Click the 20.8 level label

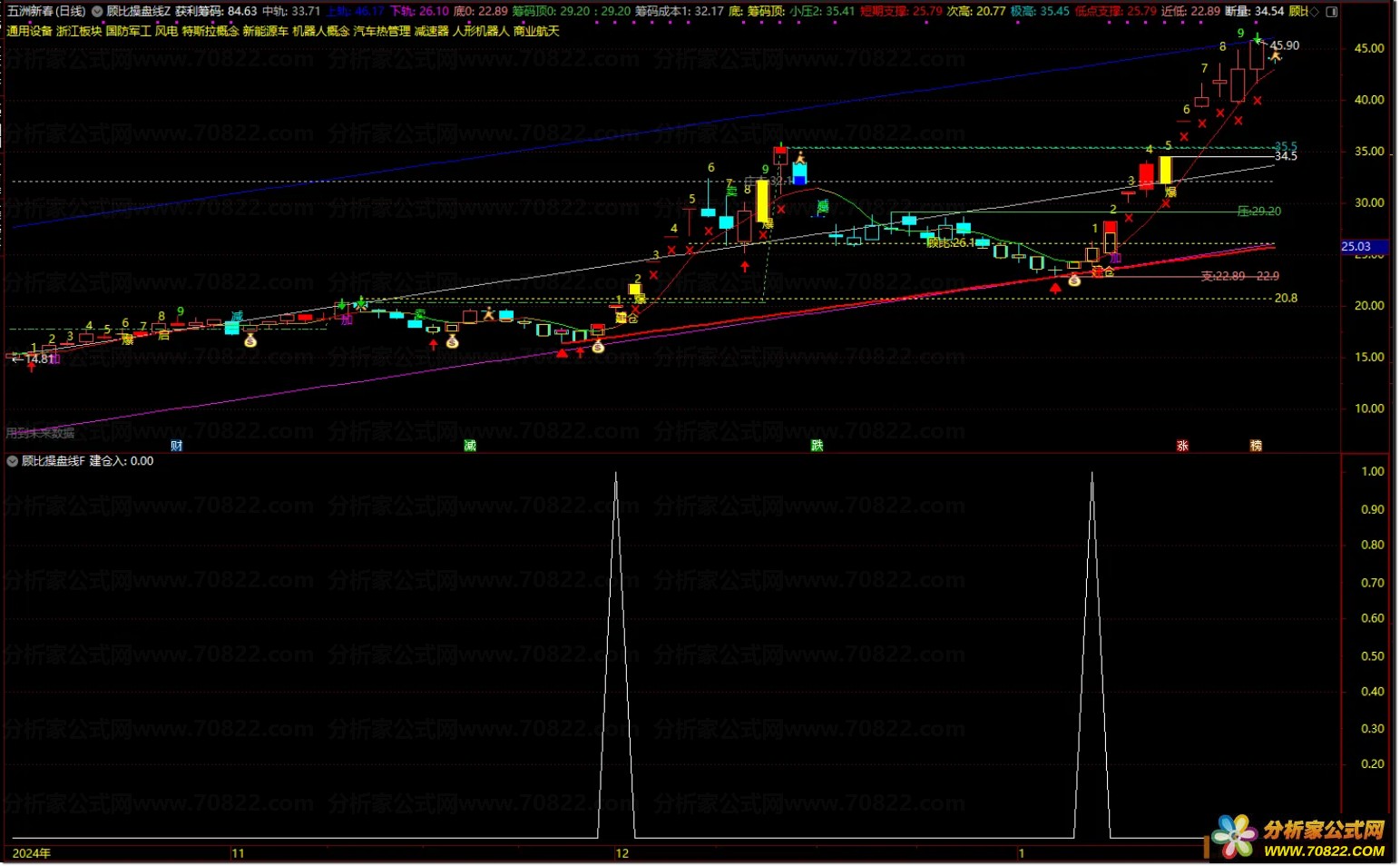pyautogui.click(x=1286, y=298)
